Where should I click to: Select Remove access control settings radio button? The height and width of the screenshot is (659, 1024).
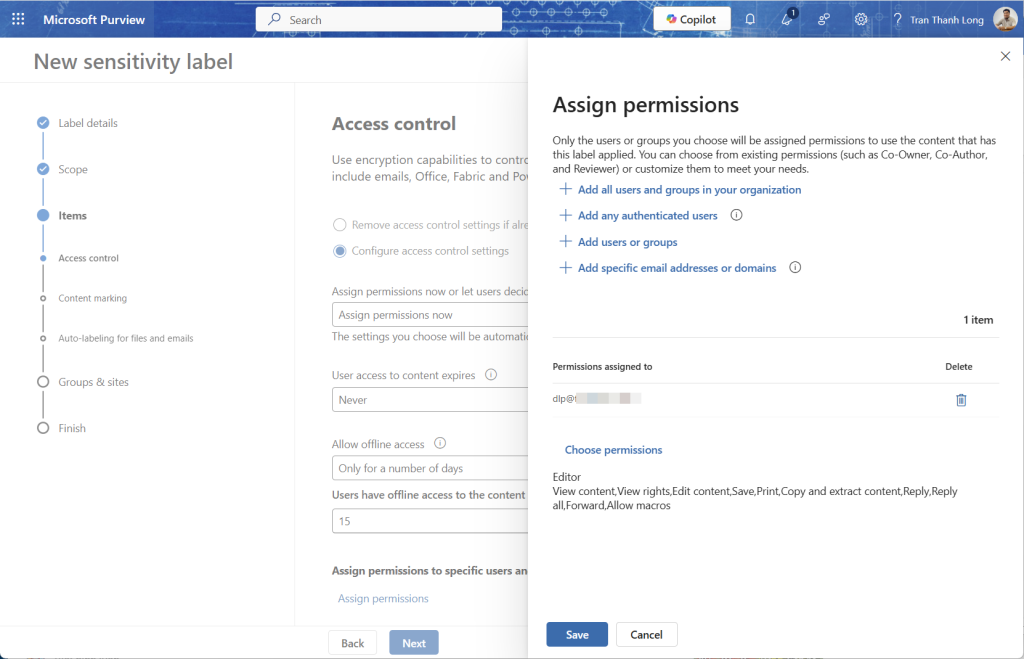point(340,225)
